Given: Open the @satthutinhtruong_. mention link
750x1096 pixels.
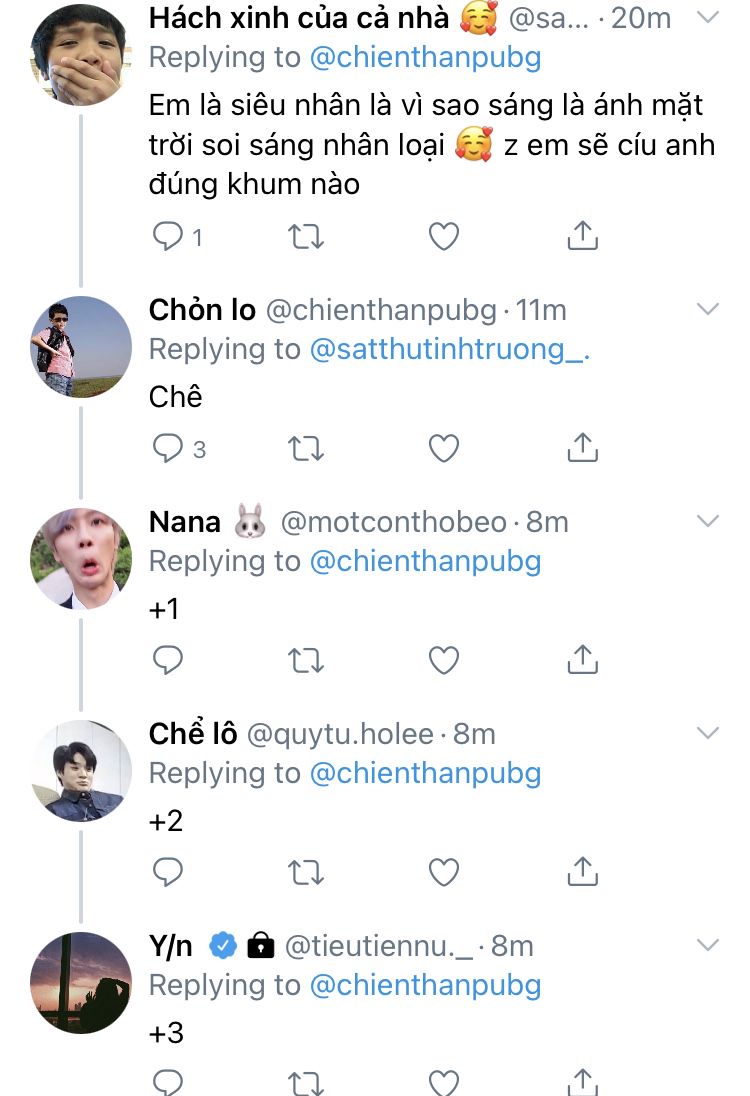Looking at the screenshot, I should (x=450, y=349).
